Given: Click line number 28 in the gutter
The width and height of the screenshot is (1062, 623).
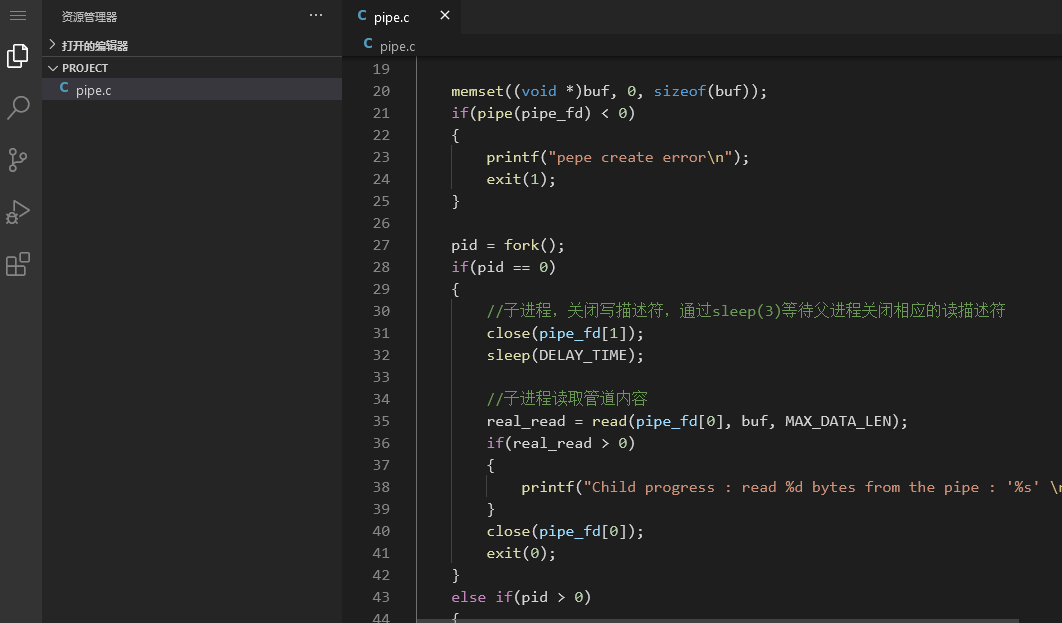Looking at the screenshot, I should click(x=380, y=267).
